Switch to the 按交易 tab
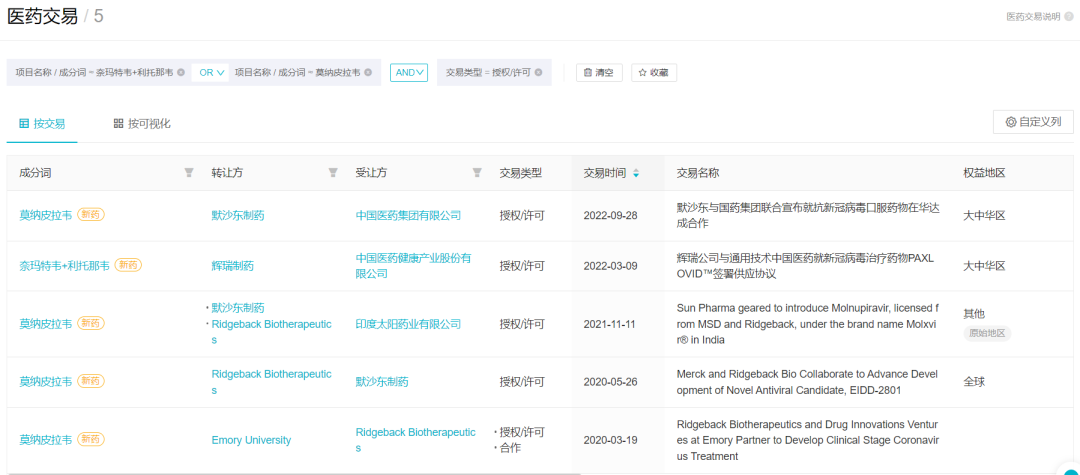Viewport: 1080px width, 475px height. pyautogui.click(x=42, y=124)
